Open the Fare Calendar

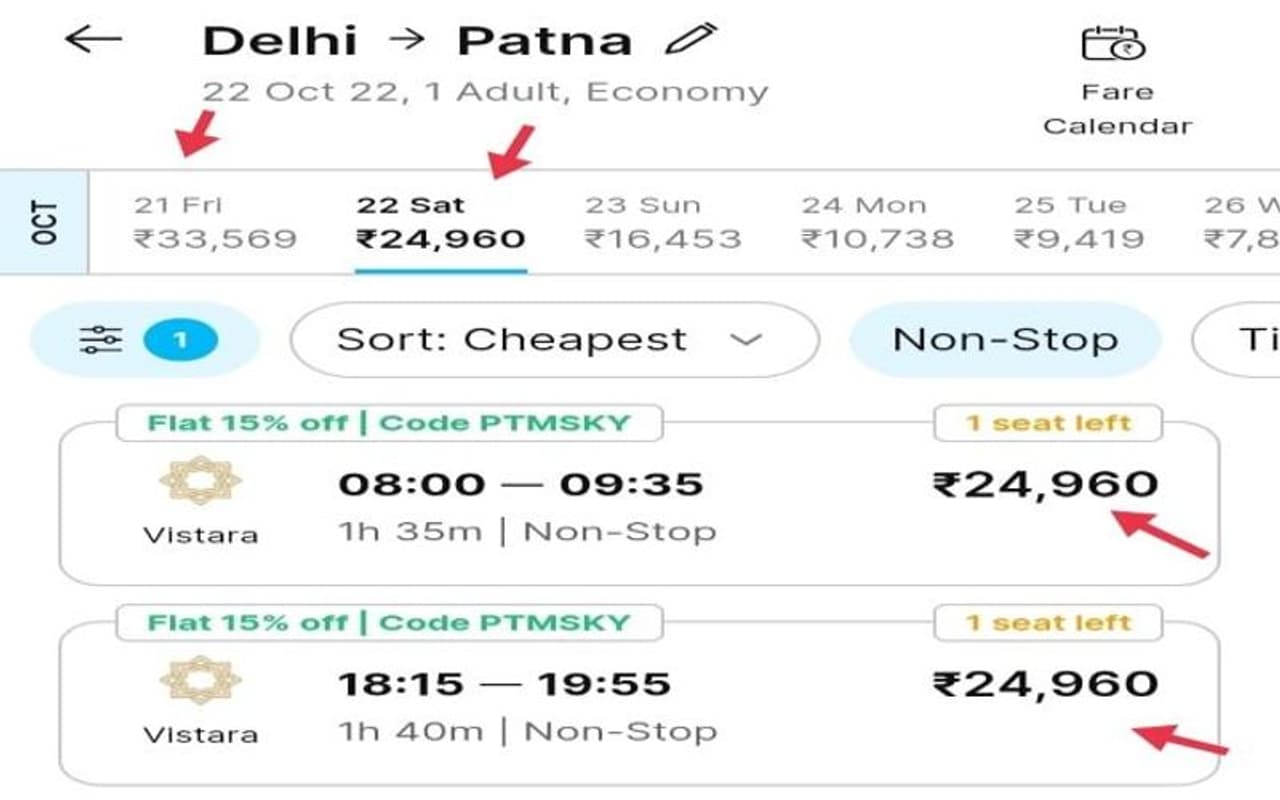pos(1116,82)
